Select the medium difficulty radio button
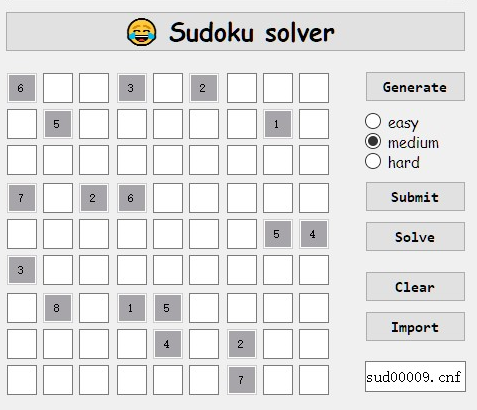477x410 pixels. [x=373, y=141]
